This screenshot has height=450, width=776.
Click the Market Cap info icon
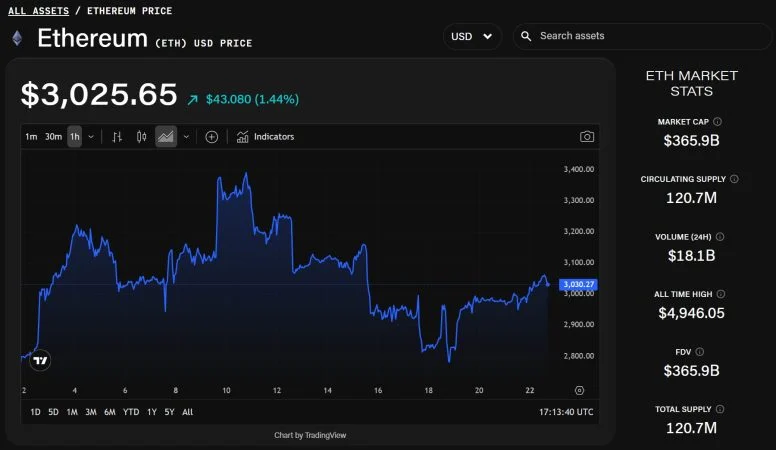click(718, 122)
